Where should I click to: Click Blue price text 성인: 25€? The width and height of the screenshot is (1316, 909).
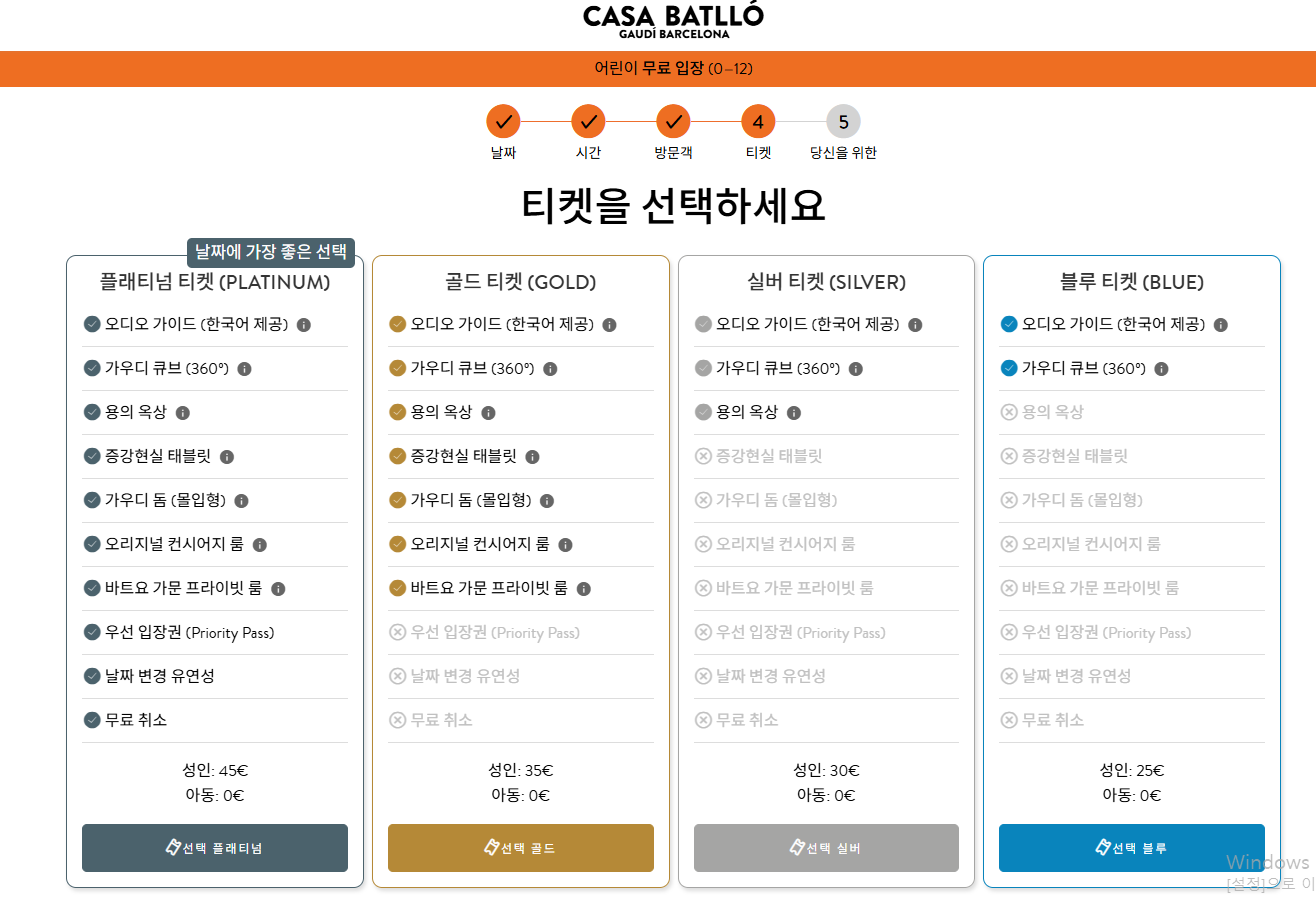(x=1132, y=770)
